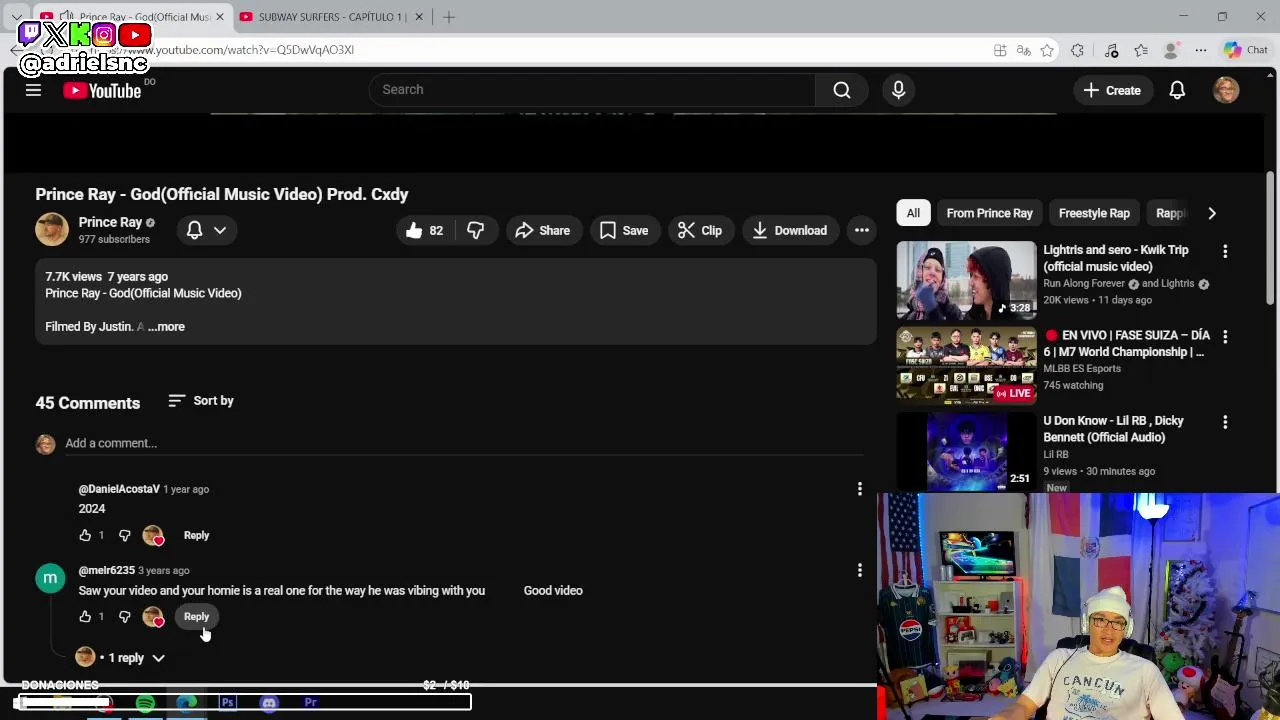1280x720 pixels.
Task: Focus the YouTube search box
Action: point(592,90)
